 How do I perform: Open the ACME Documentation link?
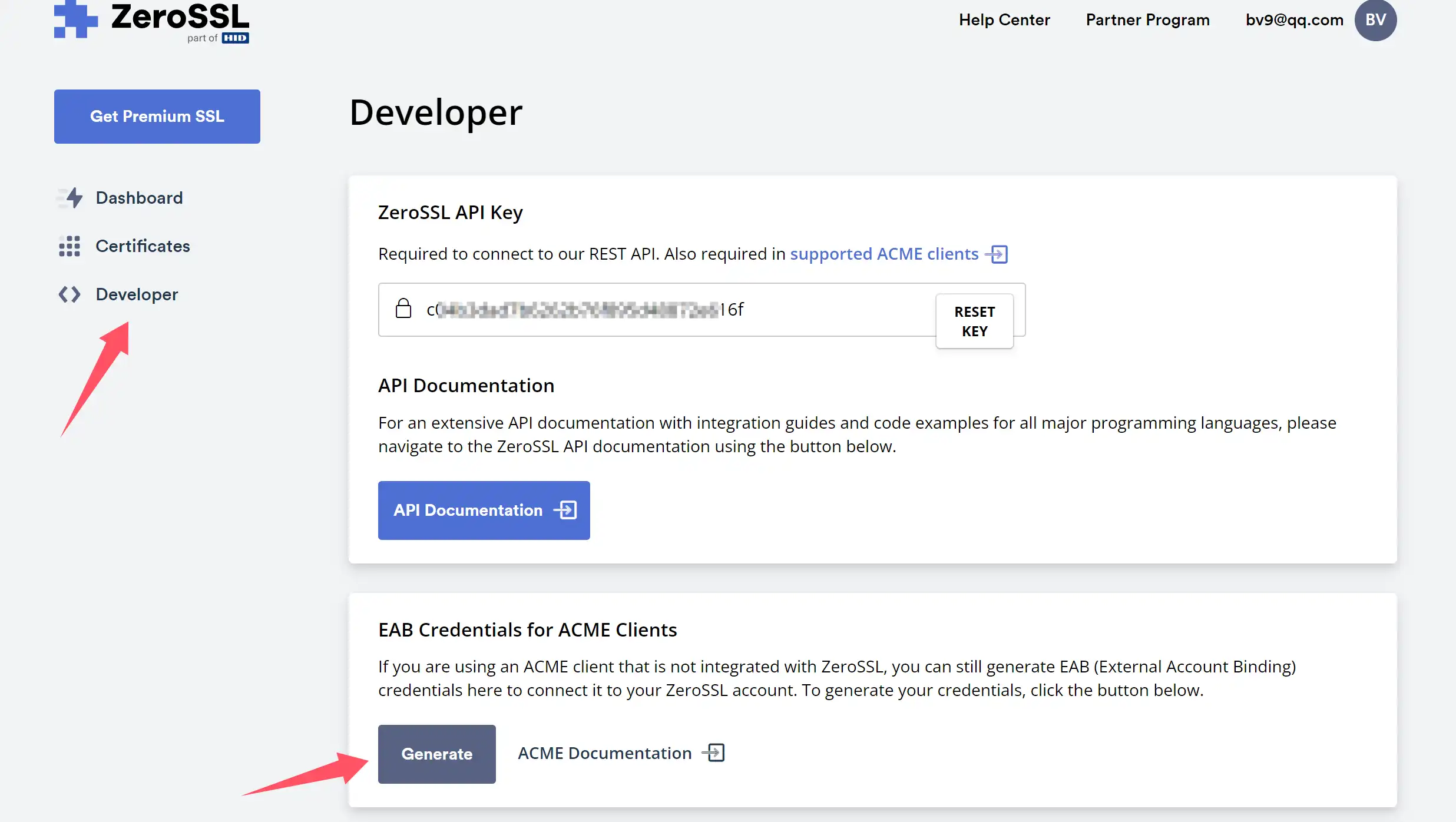point(605,753)
